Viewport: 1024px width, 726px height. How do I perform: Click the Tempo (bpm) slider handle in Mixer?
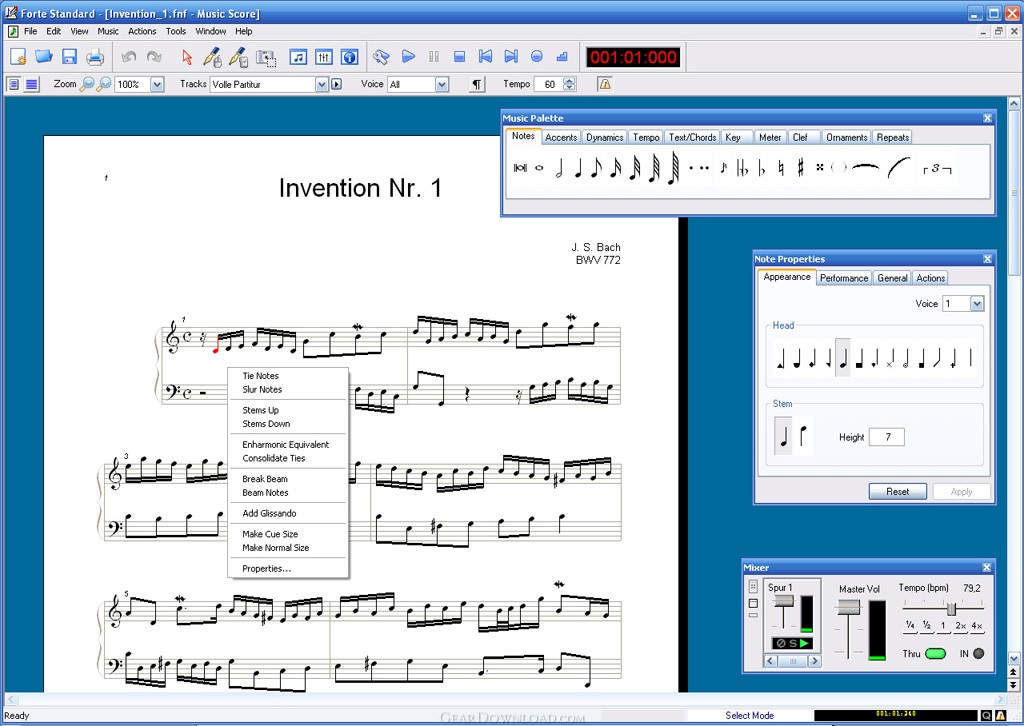point(951,608)
